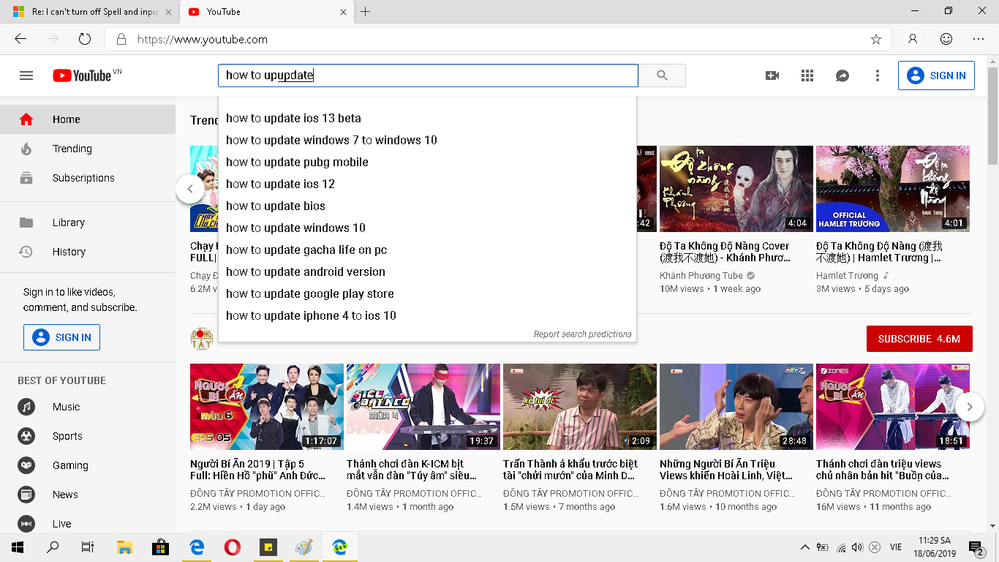Viewport: 999px width, 562px height.
Task: Click the SUBSCRIBE 4.6M button
Action: [919, 339]
